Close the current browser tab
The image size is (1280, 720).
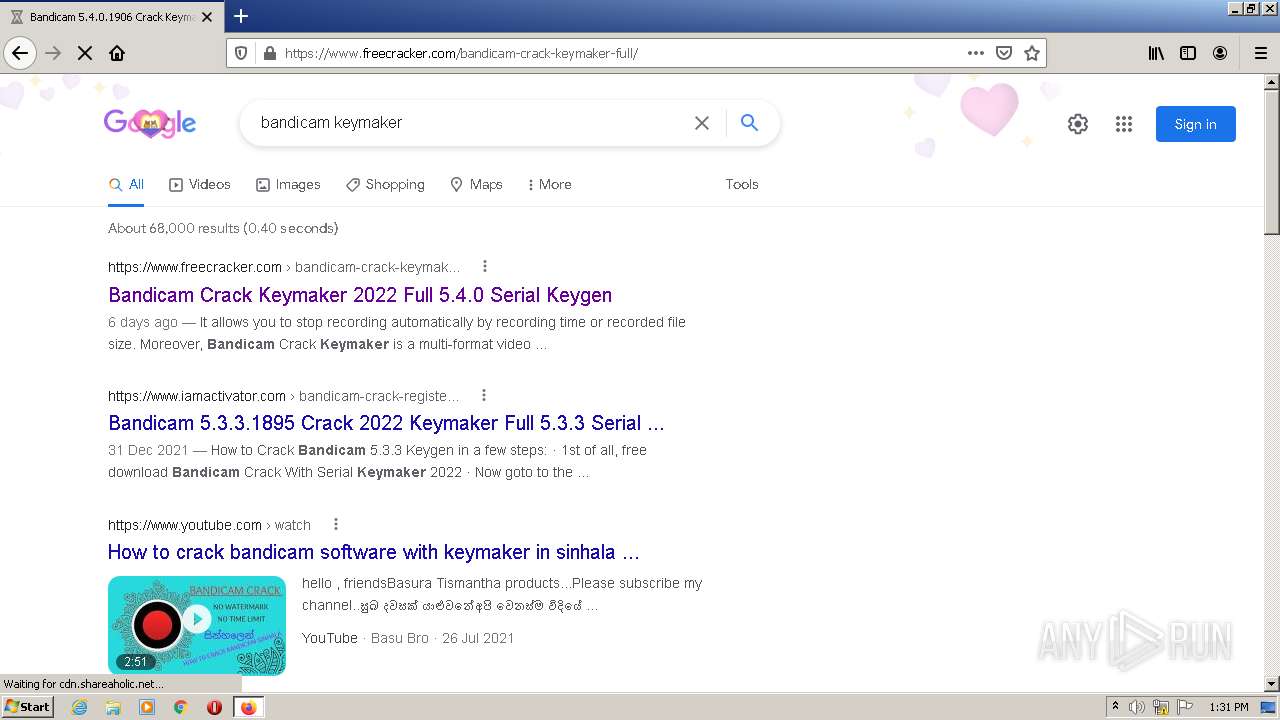pos(207,17)
